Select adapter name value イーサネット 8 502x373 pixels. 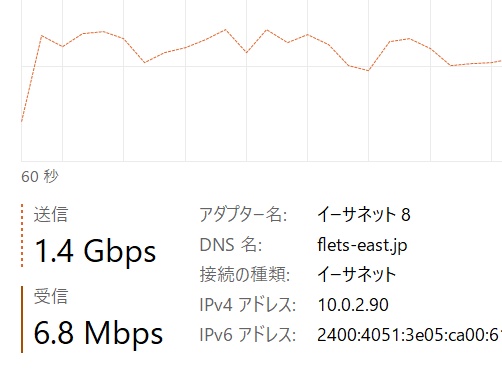(x=364, y=214)
